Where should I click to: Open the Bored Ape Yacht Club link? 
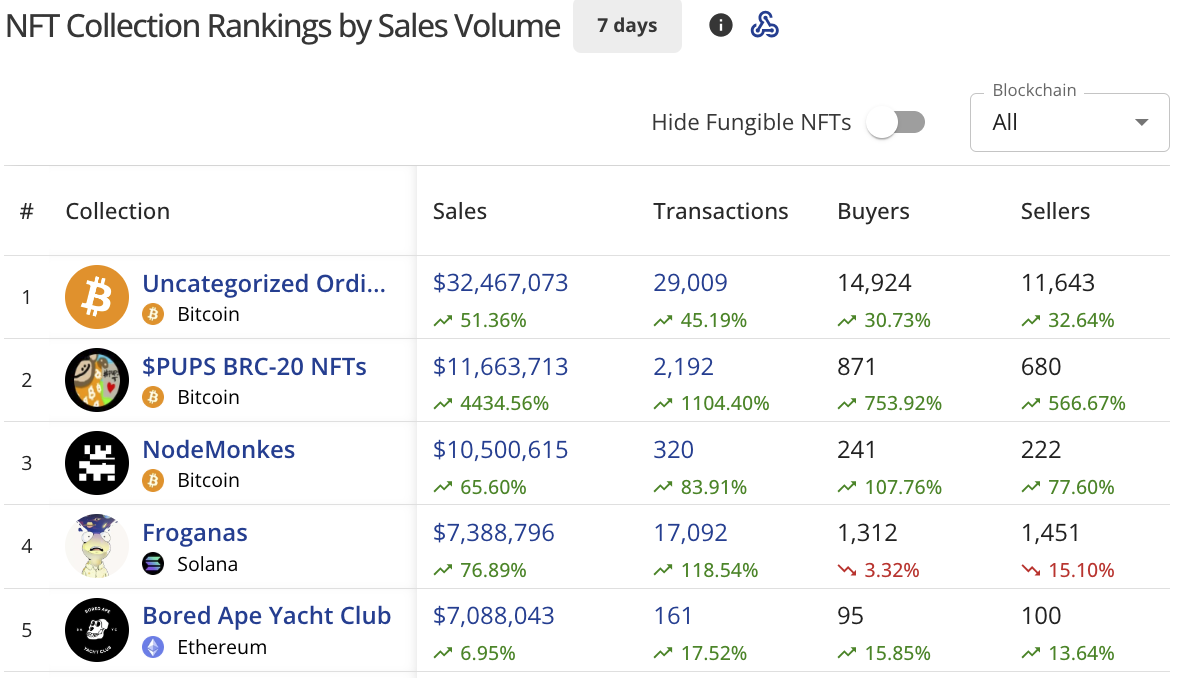266,616
